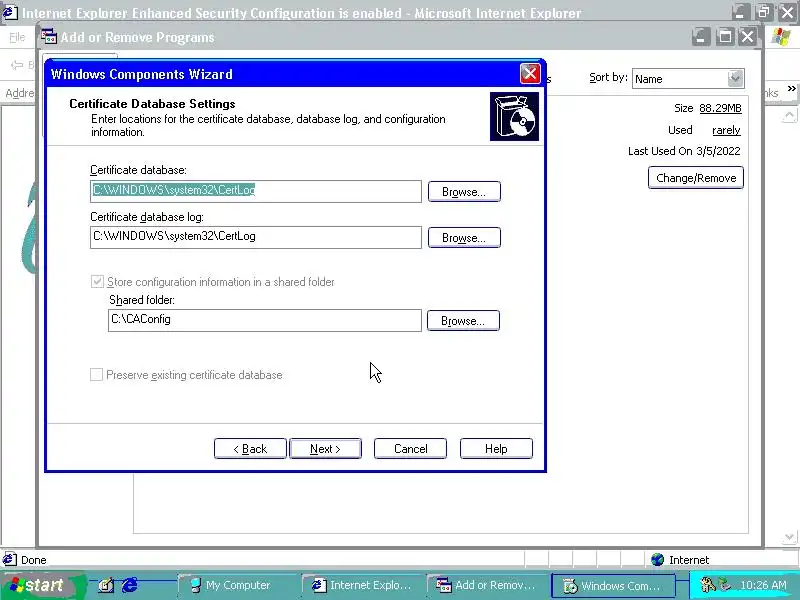Click the wizard's CD box icon

514,116
